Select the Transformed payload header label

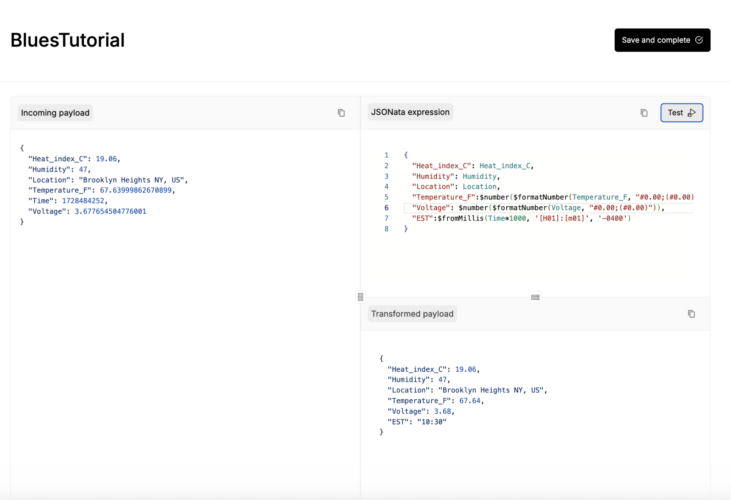click(412, 314)
